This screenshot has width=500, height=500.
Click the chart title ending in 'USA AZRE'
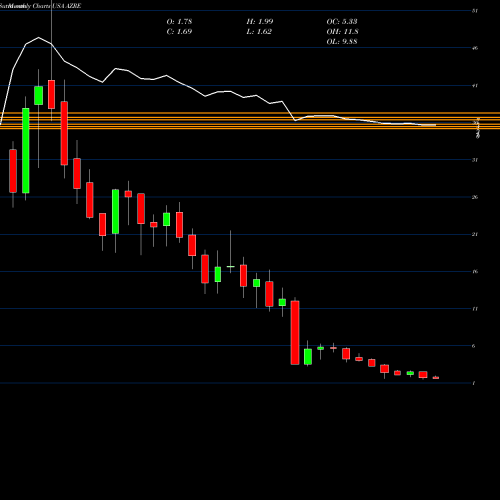tap(41, 6)
